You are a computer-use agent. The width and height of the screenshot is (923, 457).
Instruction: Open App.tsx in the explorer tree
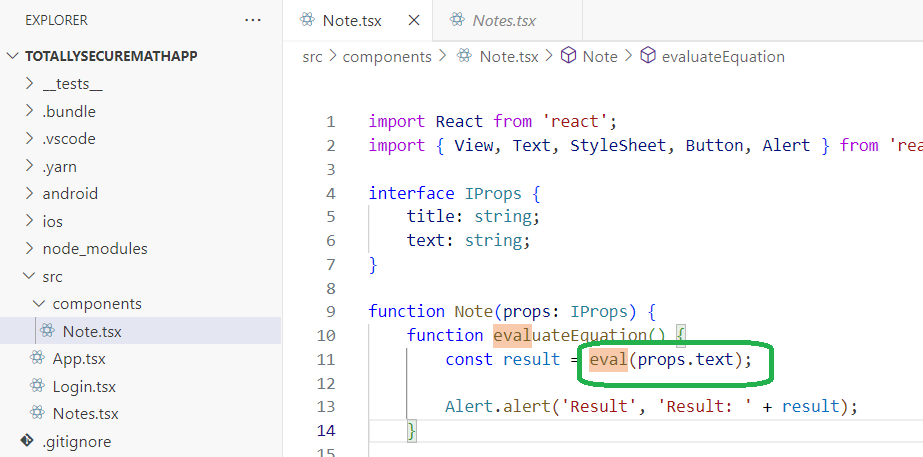[79, 359]
